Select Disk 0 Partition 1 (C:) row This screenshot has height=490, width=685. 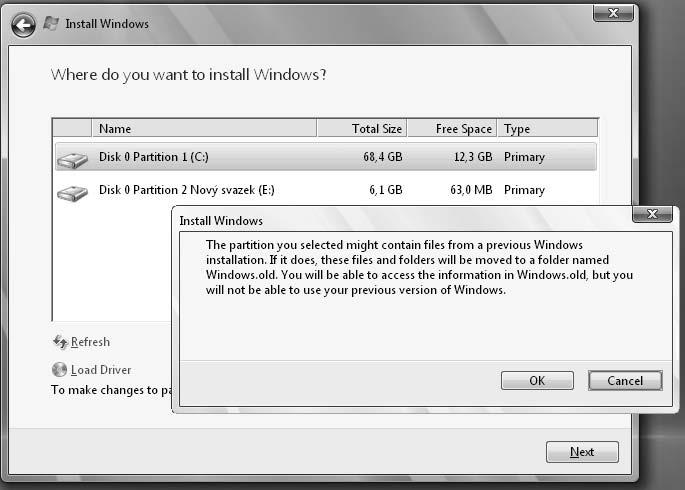click(326, 157)
